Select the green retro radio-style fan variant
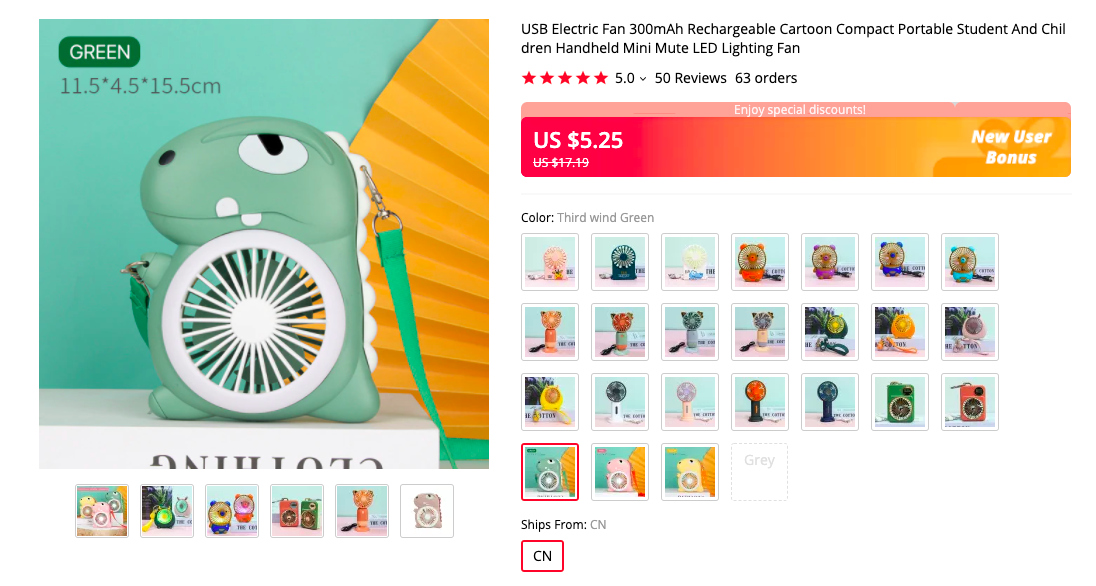The height and width of the screenshot is (586, 1096). tap(900, 401)
